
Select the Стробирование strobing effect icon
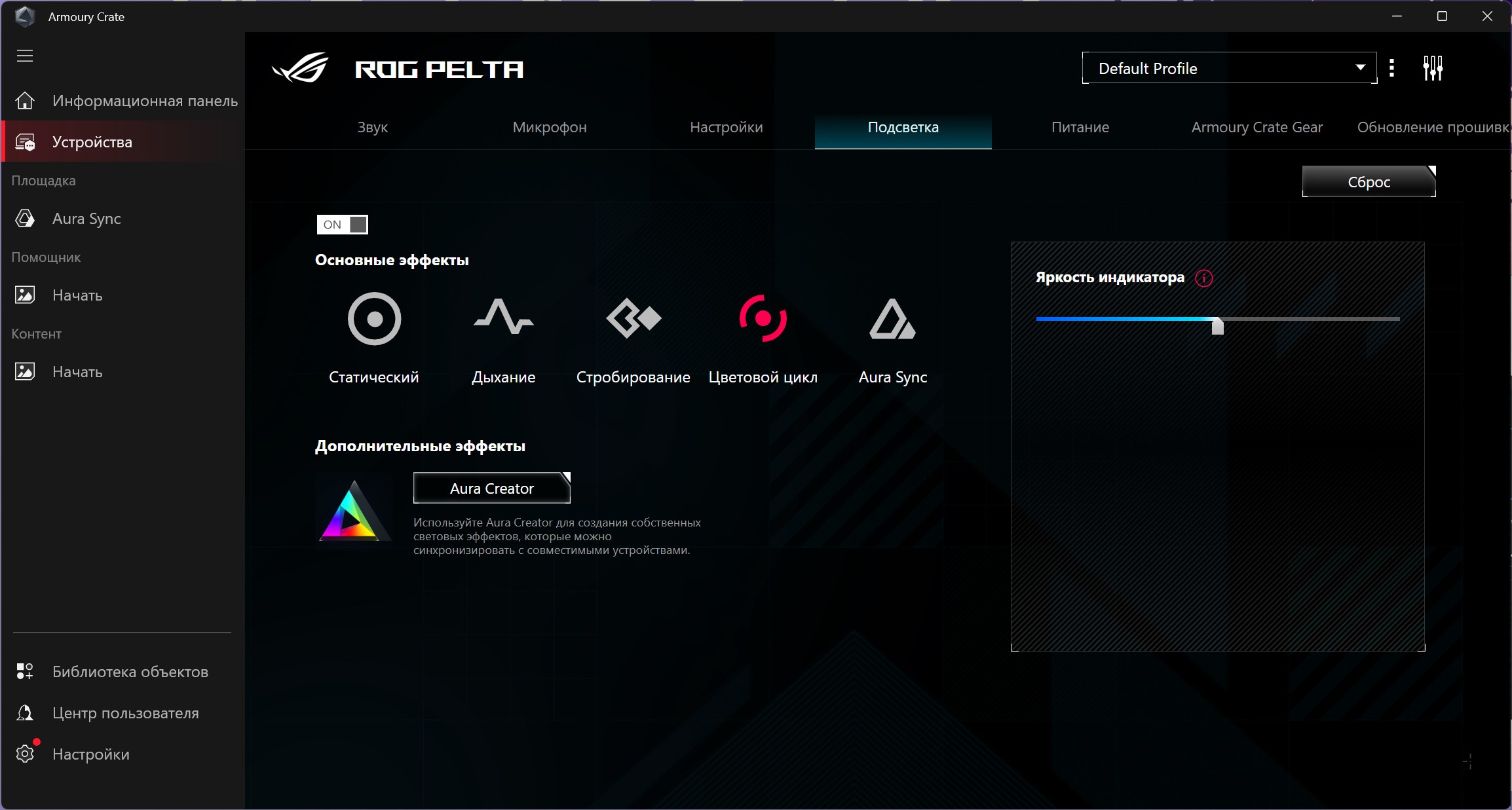633,318
